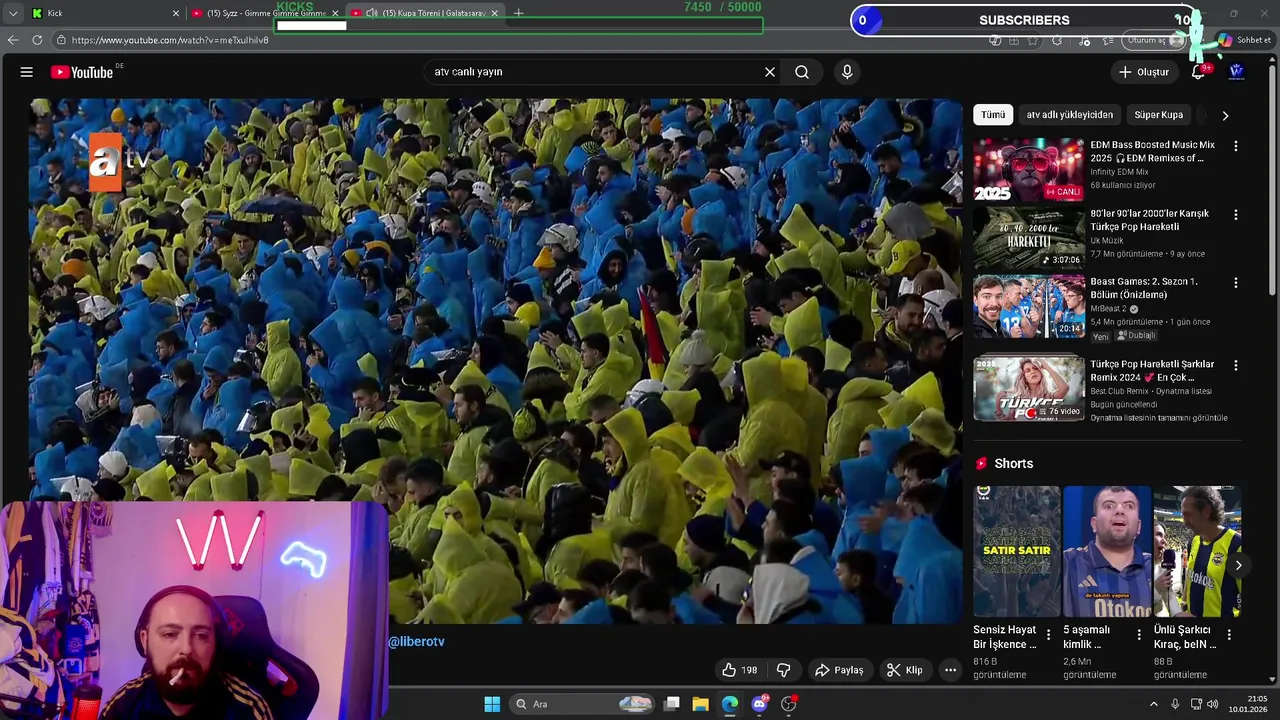Screen dimensions: 1280x720
Task: Open 80'ler 90'lar Türkçe Pop thumbnail
Action: [1029, 238]
